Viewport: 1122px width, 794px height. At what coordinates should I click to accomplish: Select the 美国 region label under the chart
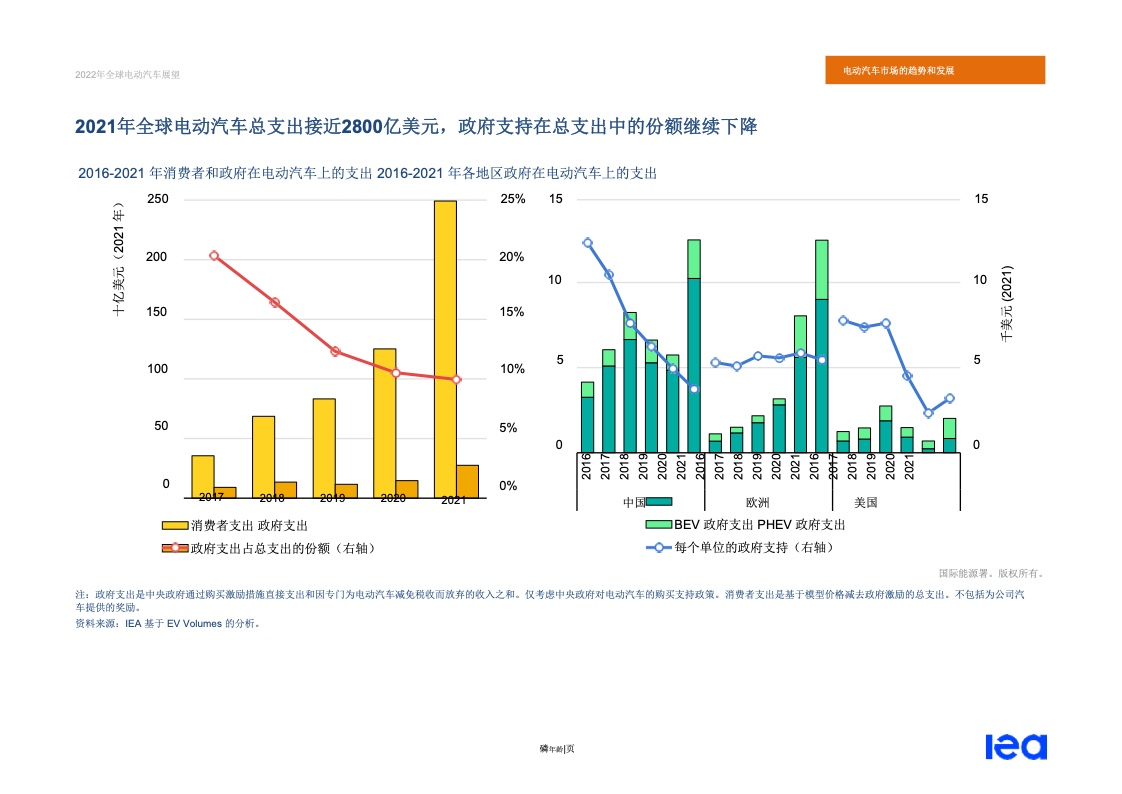coord(866,502)
